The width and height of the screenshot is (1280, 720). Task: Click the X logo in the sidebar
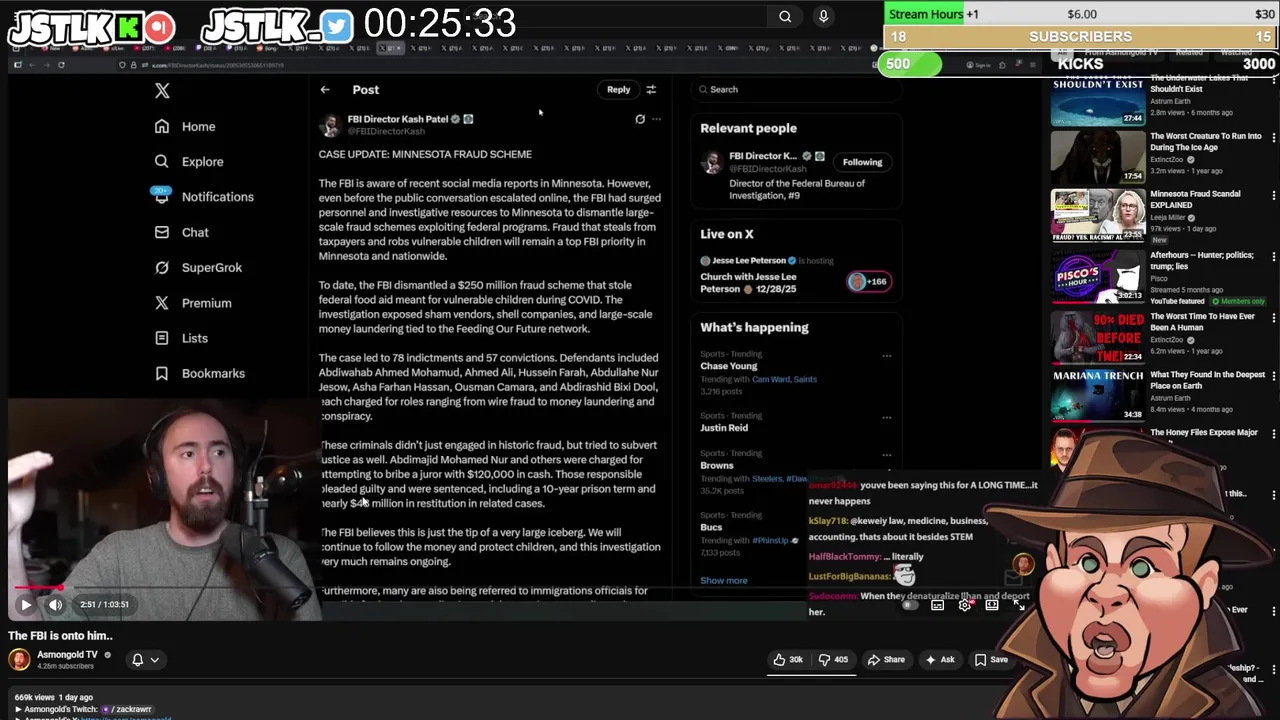pos(162,90)
